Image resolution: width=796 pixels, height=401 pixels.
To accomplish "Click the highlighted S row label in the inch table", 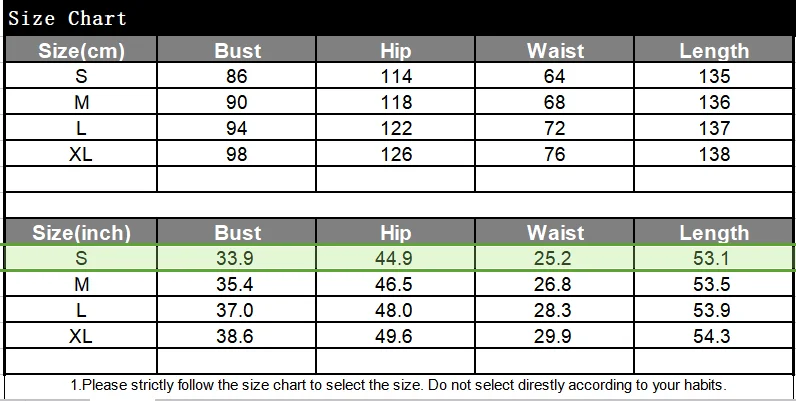I will tap(81, 258).
